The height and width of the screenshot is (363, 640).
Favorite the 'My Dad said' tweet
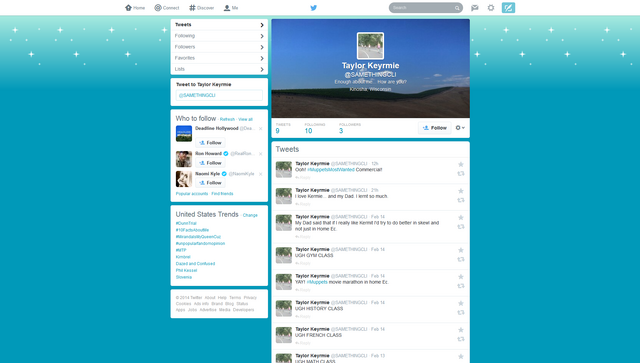coord(461,218)
